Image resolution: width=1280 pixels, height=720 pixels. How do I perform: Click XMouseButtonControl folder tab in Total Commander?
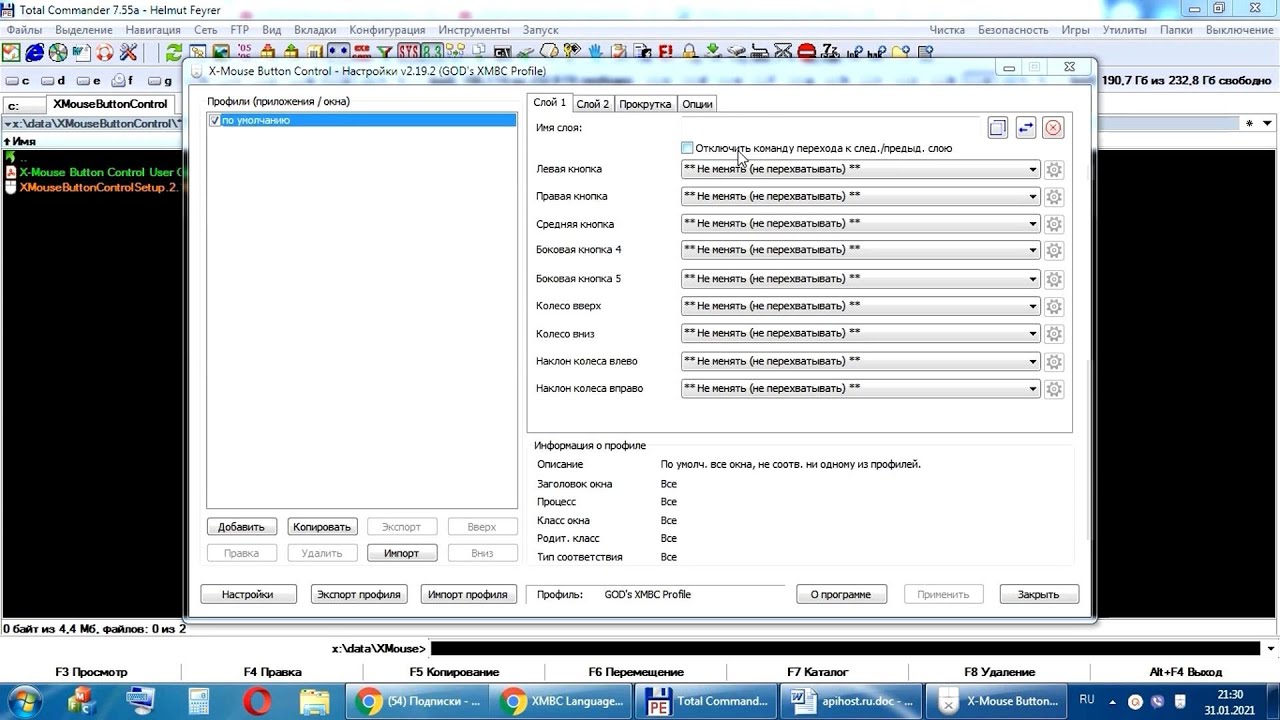[110, 104]
